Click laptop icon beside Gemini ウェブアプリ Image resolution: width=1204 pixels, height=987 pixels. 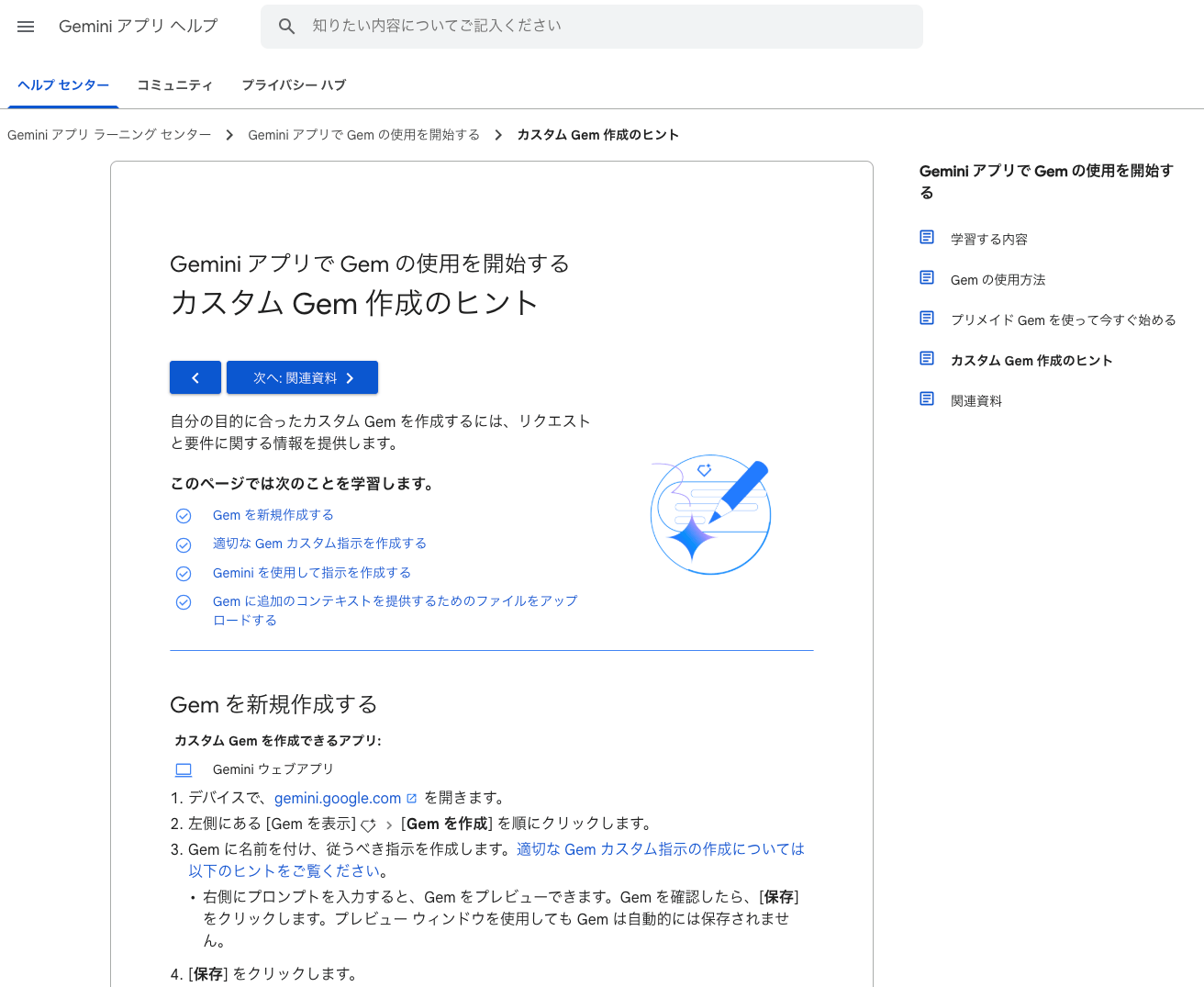click(184, 769)
